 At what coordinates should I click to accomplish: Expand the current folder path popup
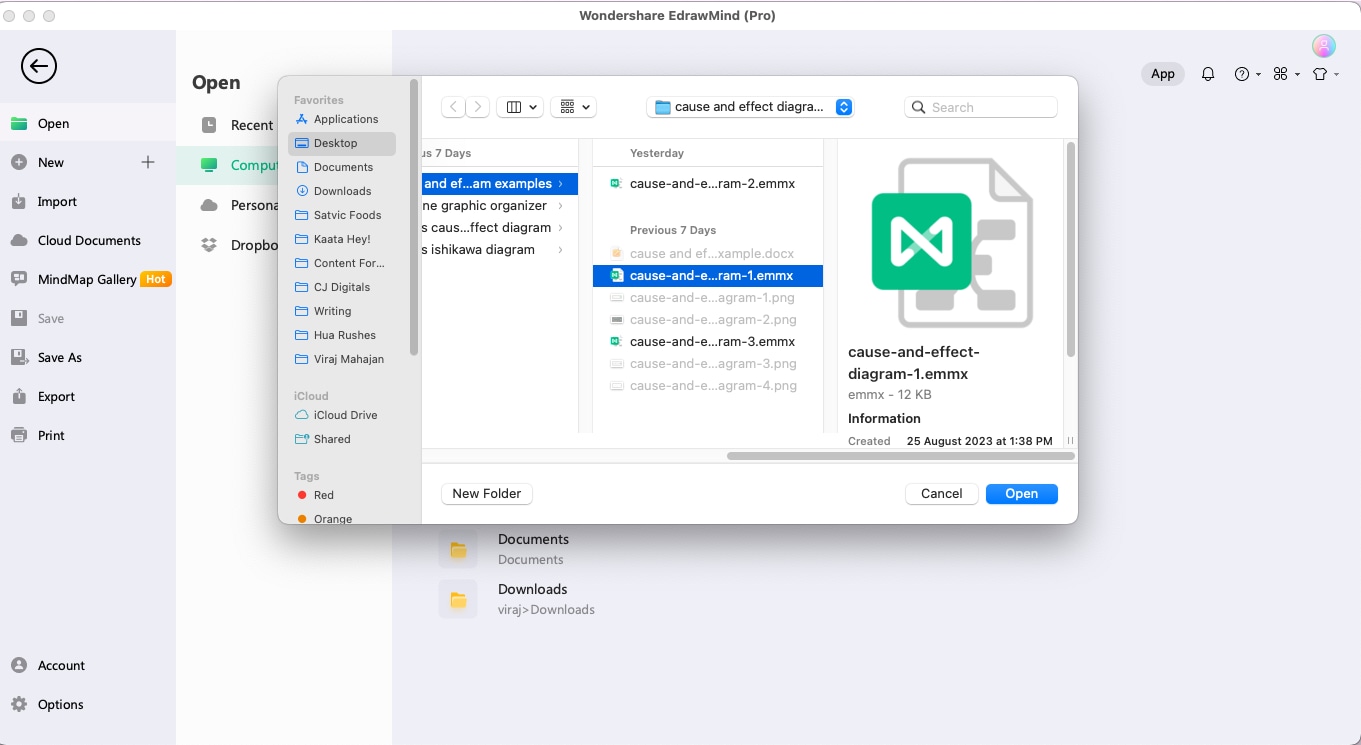click(x=844, y=107)
